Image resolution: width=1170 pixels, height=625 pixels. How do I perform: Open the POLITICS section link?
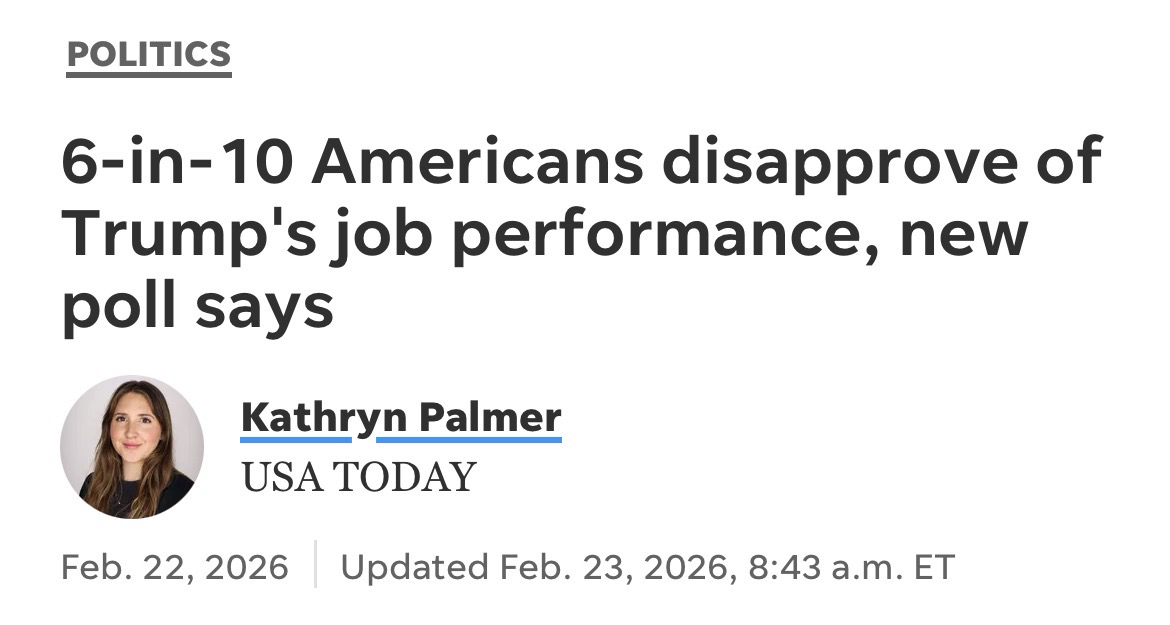coord(148,54)
